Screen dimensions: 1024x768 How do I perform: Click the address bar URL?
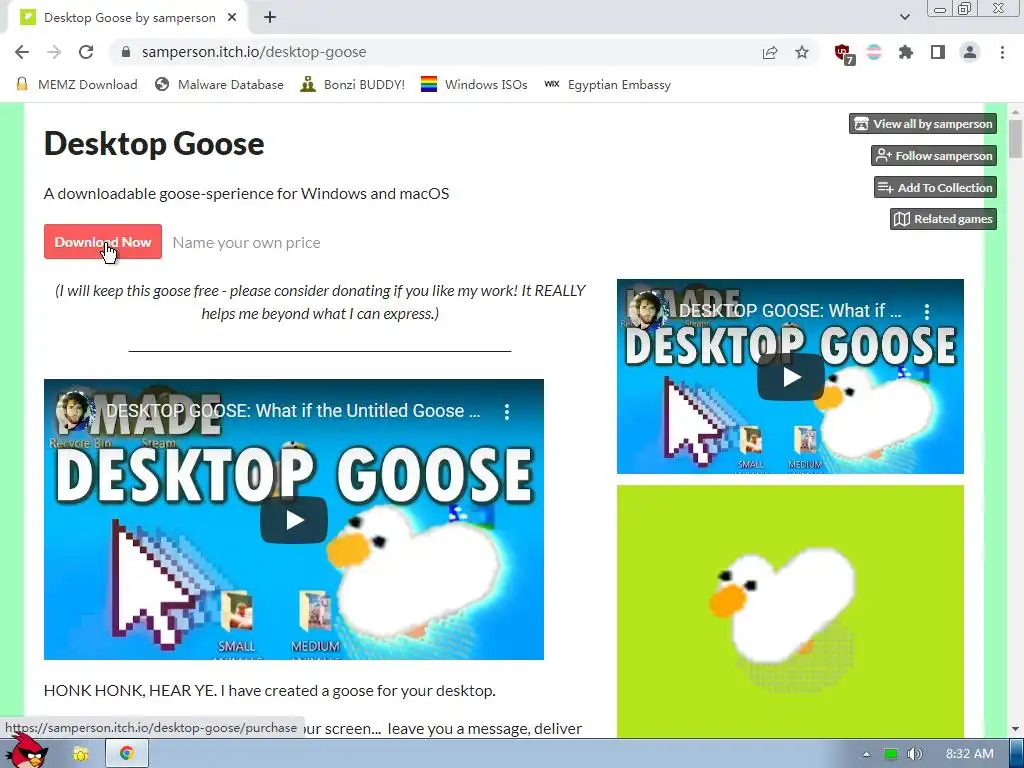pyautogui.click(x=254, y=52)
